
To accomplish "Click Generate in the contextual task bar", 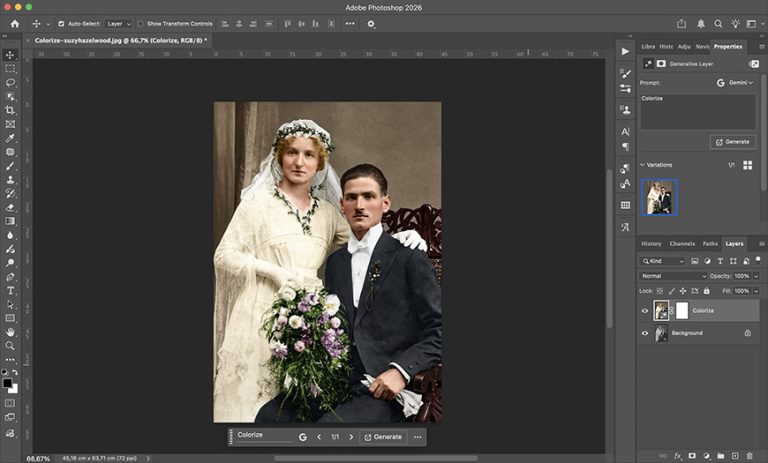I will (383, 437).
